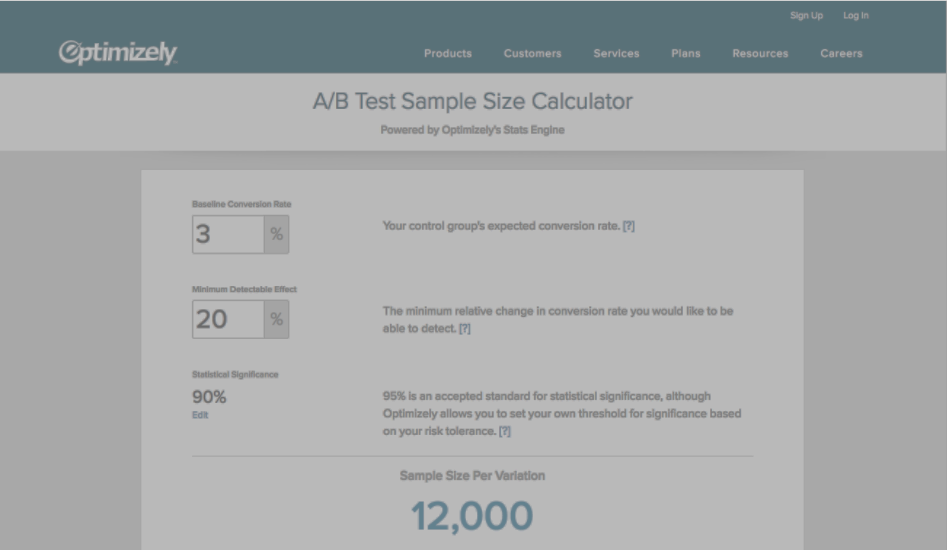Screen dimensions: 947x550
Task: Click 'Powered by Optimizely's Stats Engine' text
Action: point(472,130)
